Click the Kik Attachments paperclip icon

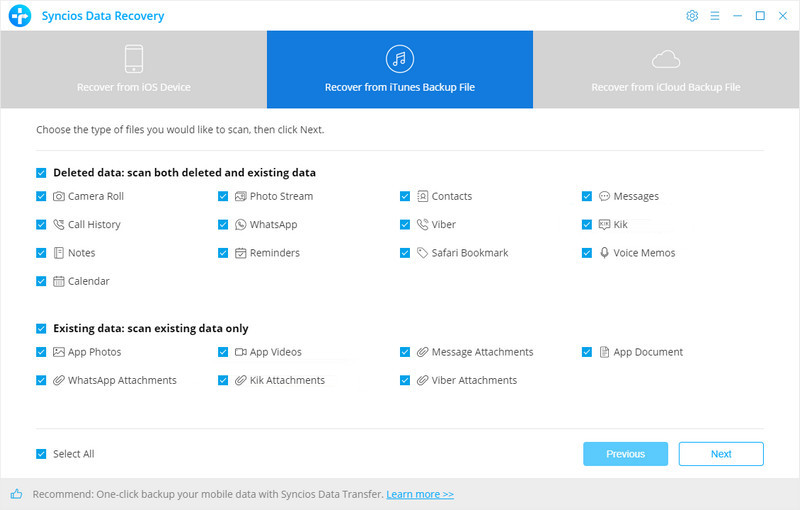pos(240,380)
